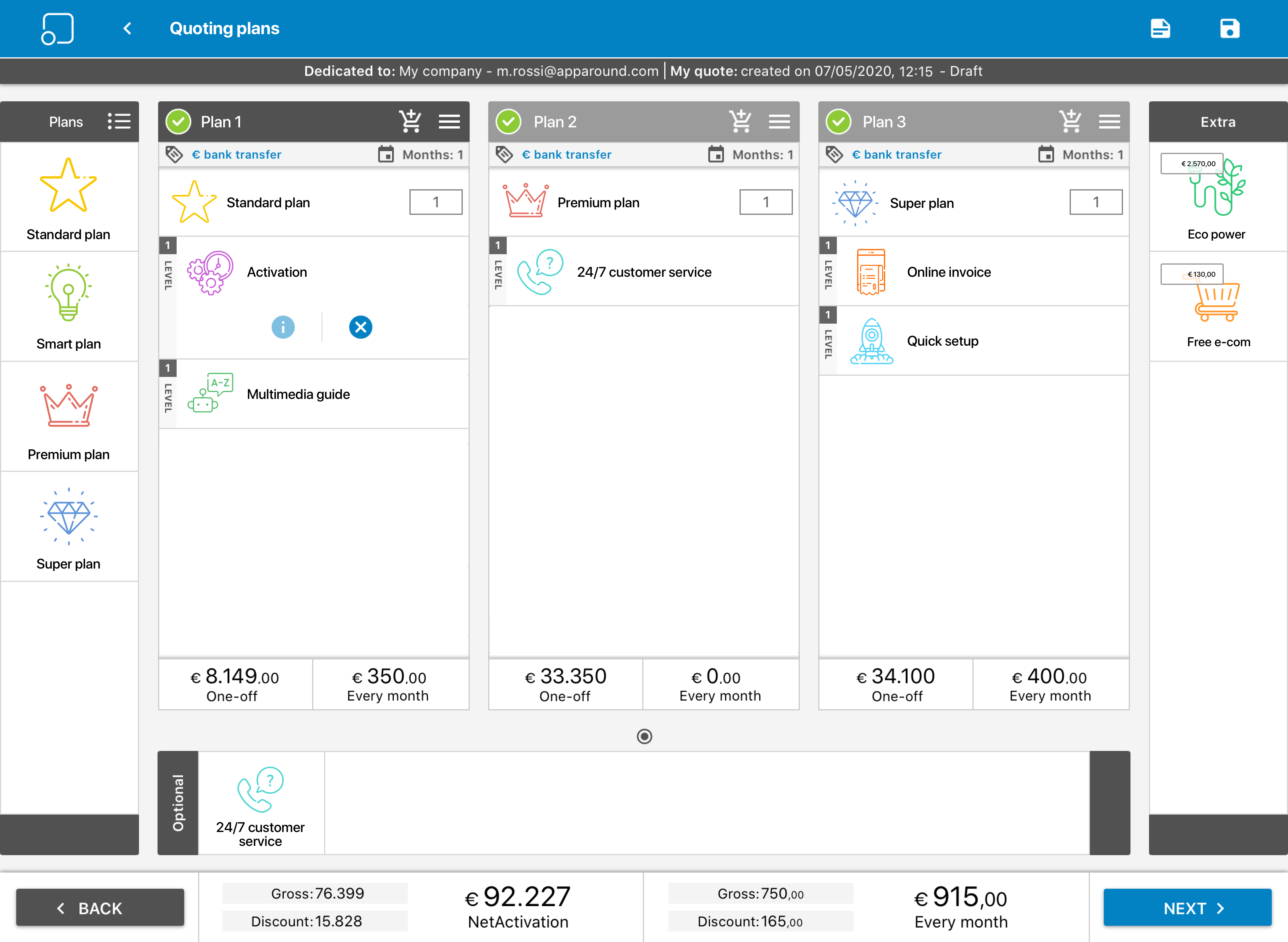Show info for the Activation product

point(283,327)
